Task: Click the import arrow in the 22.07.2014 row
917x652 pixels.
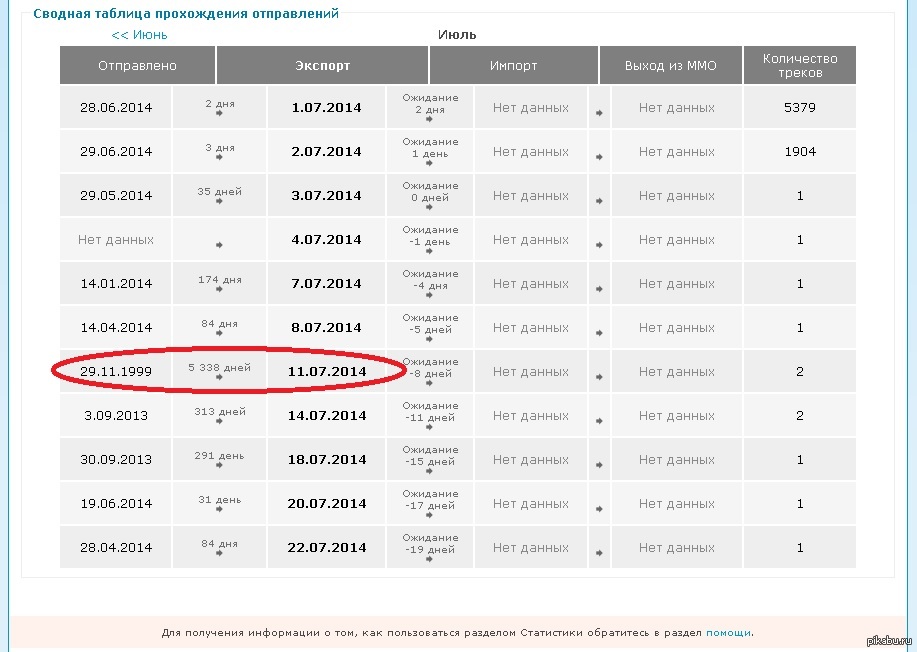Action: coord(599,553)
